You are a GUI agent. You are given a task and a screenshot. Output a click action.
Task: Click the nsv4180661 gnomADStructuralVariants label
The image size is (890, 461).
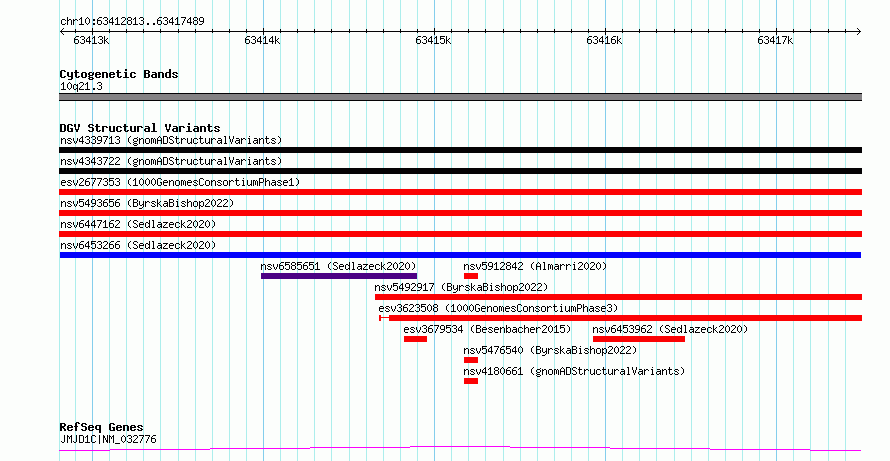(x=574, y=371)
